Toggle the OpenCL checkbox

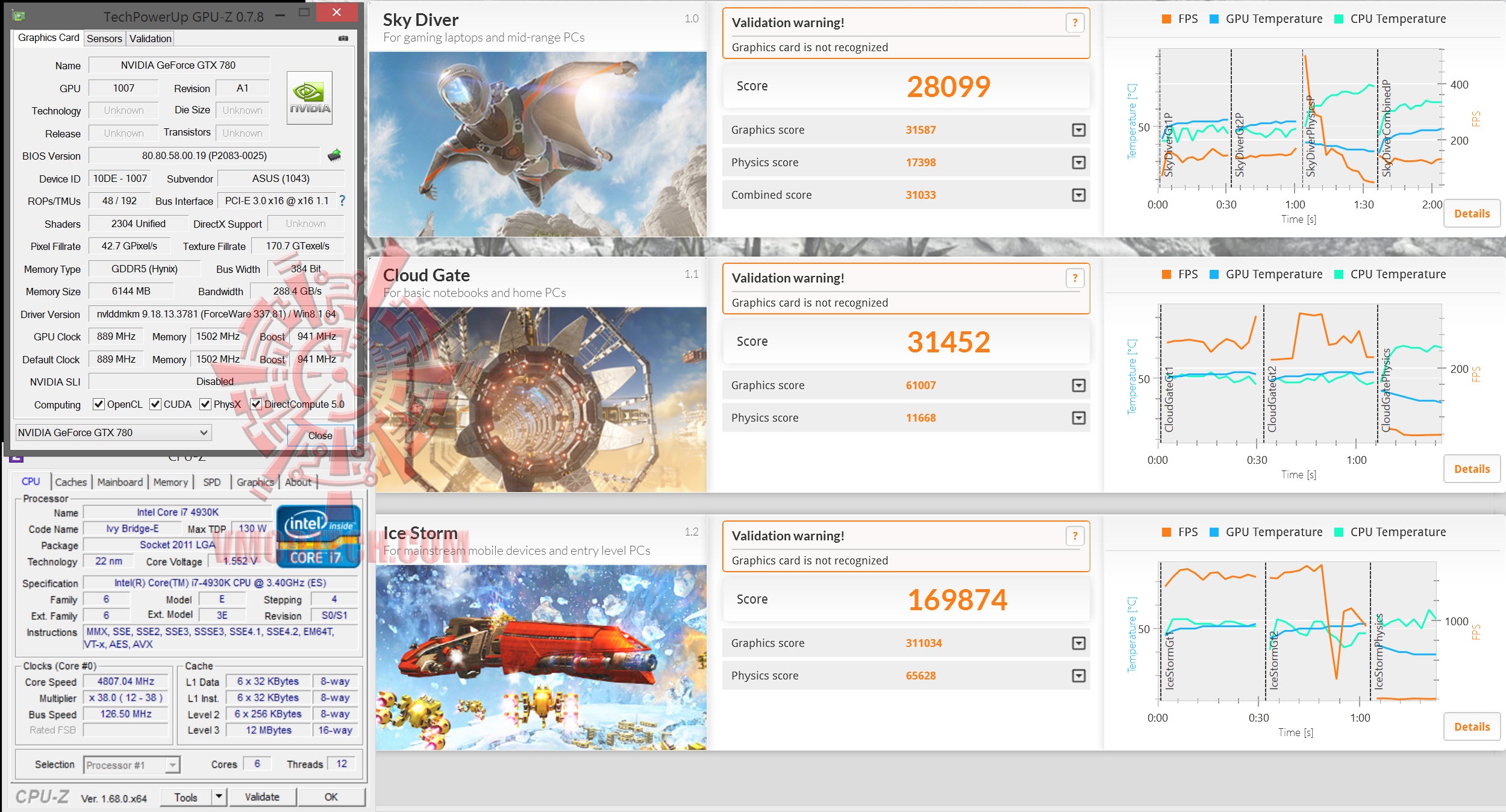click(99, 404)
